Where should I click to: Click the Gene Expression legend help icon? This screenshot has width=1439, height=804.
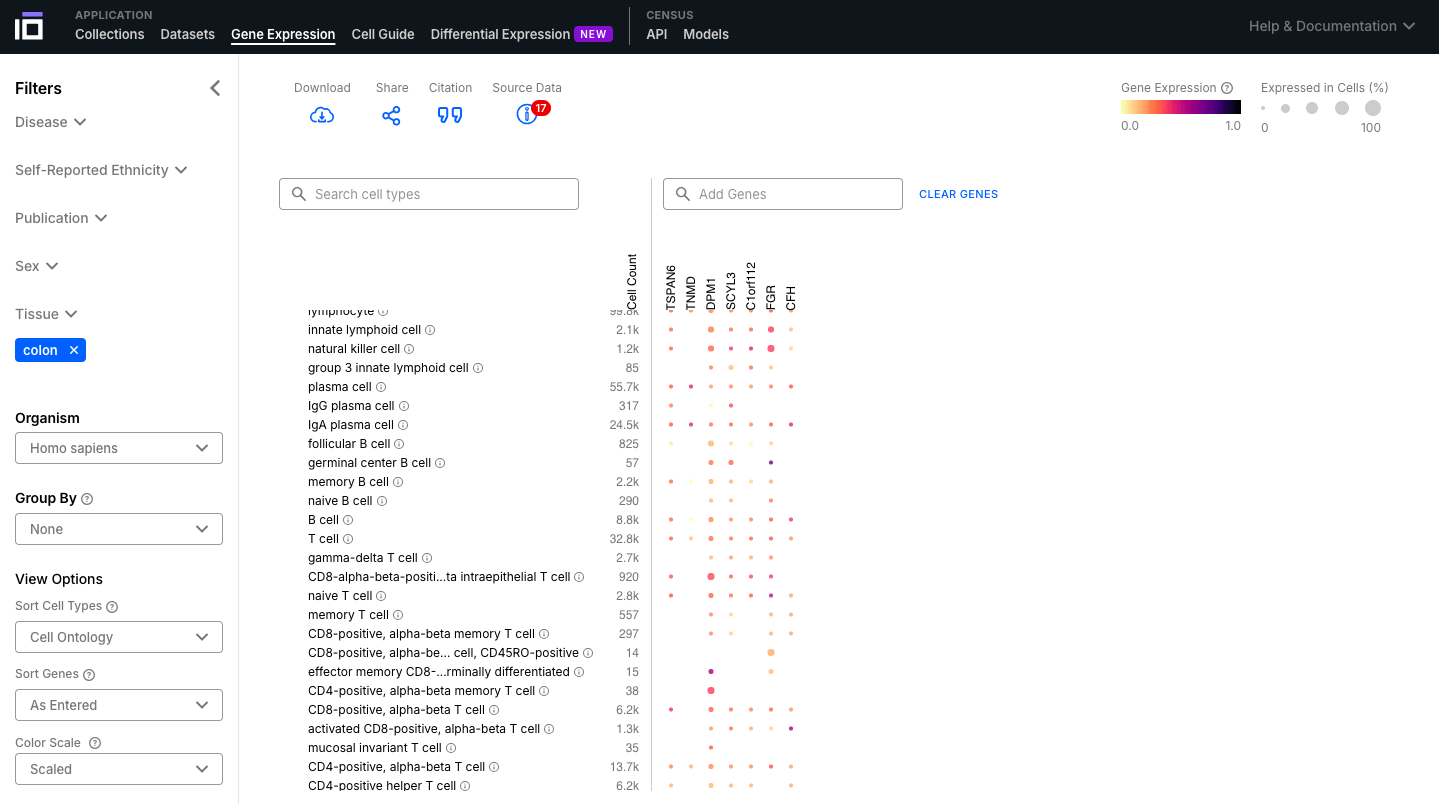[x=1227, y=88]
